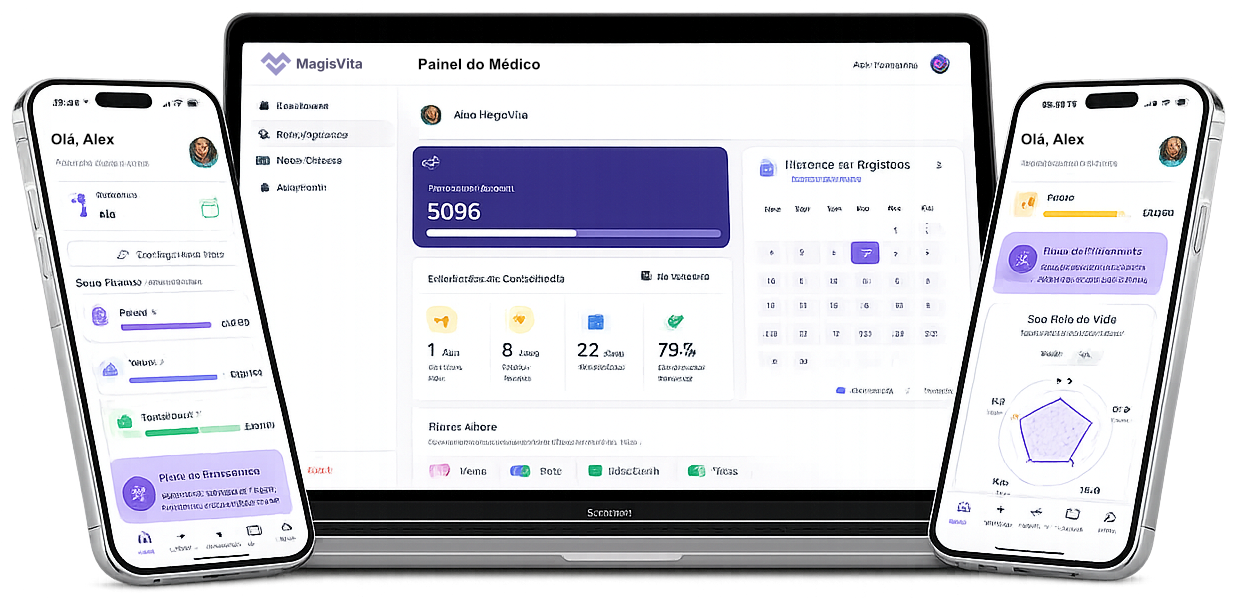This screenshot has width=1252, height=598.
Task: Click the progress bar in the 5096 card
Action: [573, 233]
